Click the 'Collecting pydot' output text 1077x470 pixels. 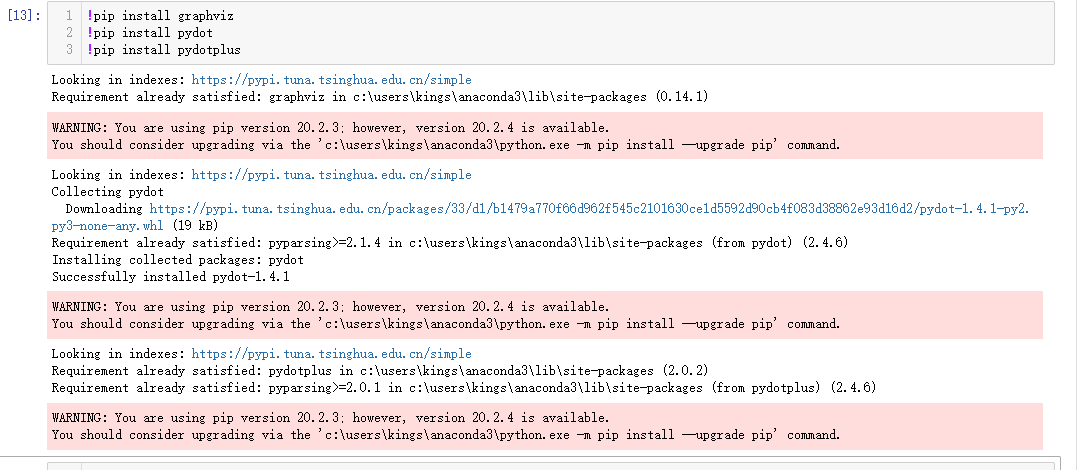(x=108, y=192)
